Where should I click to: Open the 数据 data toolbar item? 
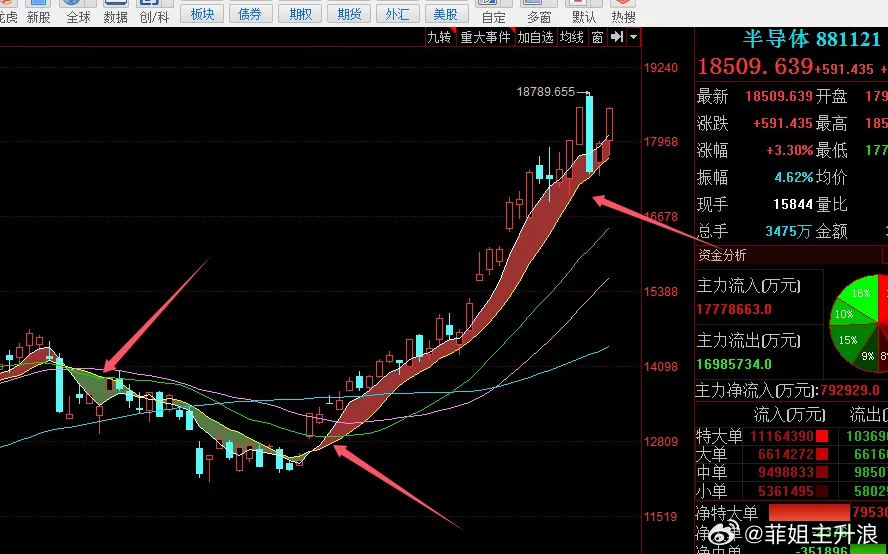(116, 11)
